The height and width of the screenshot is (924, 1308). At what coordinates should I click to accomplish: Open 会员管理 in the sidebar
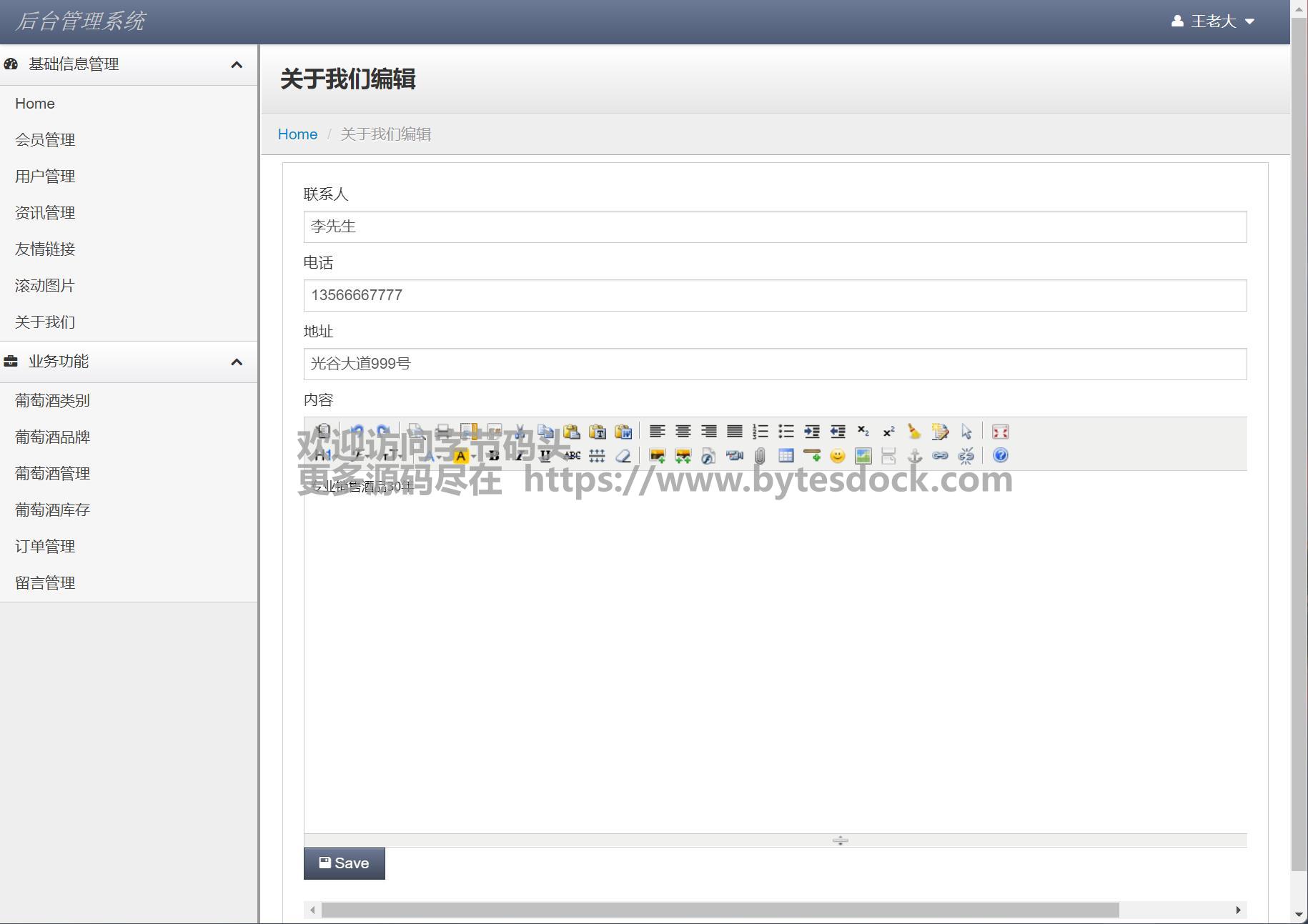coord(45,140)
